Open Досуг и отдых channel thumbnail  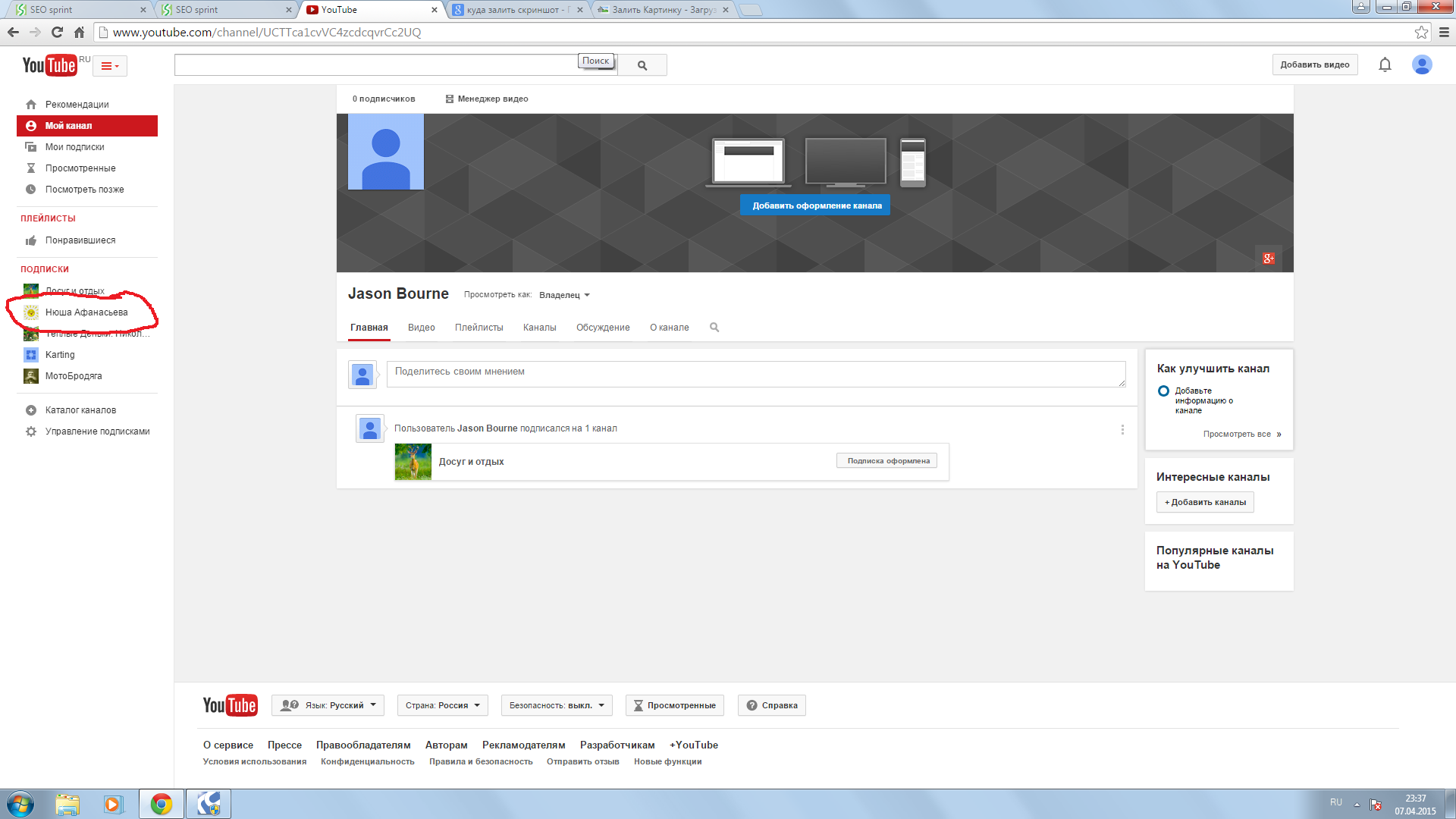(x=413, y=462)
